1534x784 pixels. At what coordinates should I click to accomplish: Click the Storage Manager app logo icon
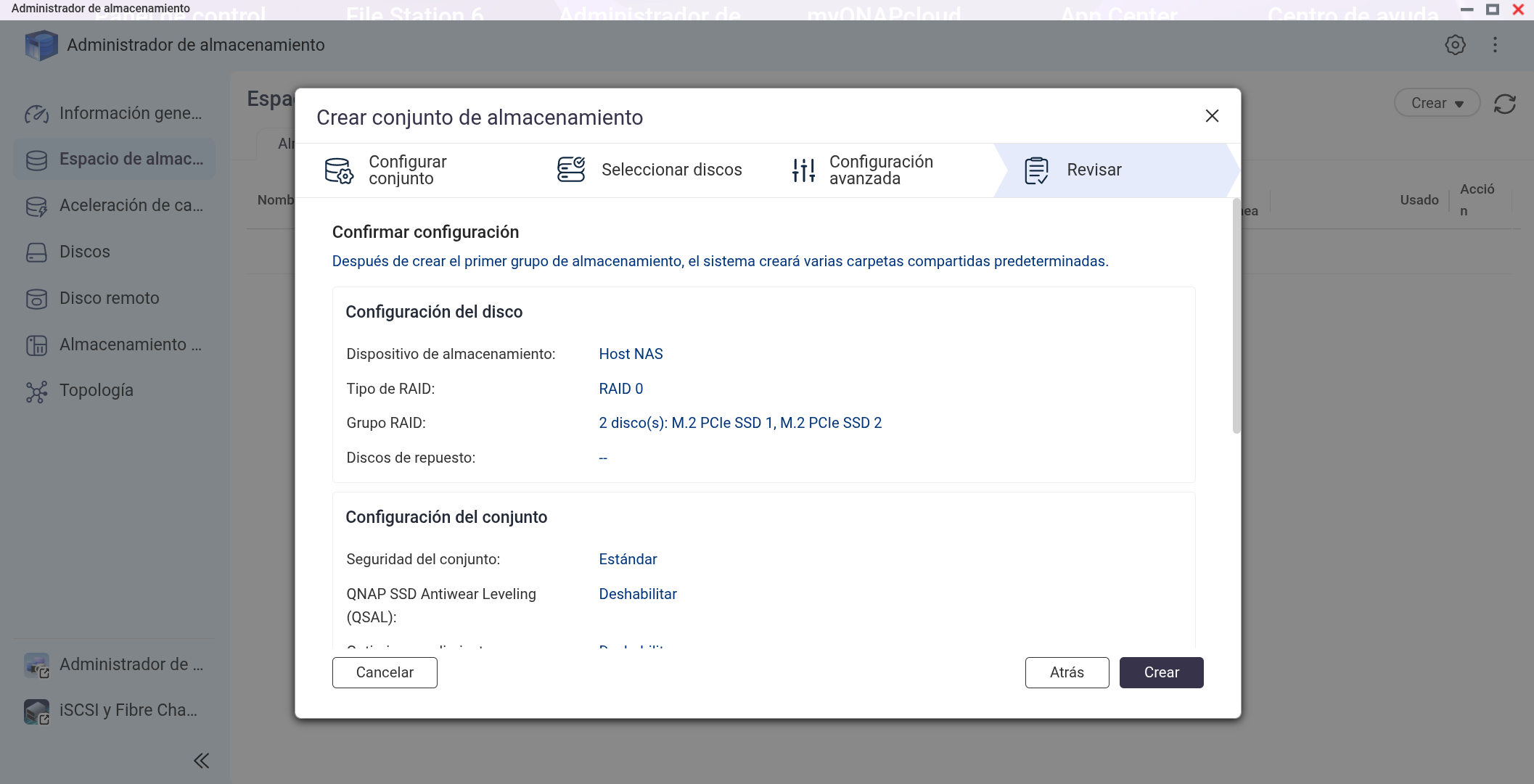41,45
